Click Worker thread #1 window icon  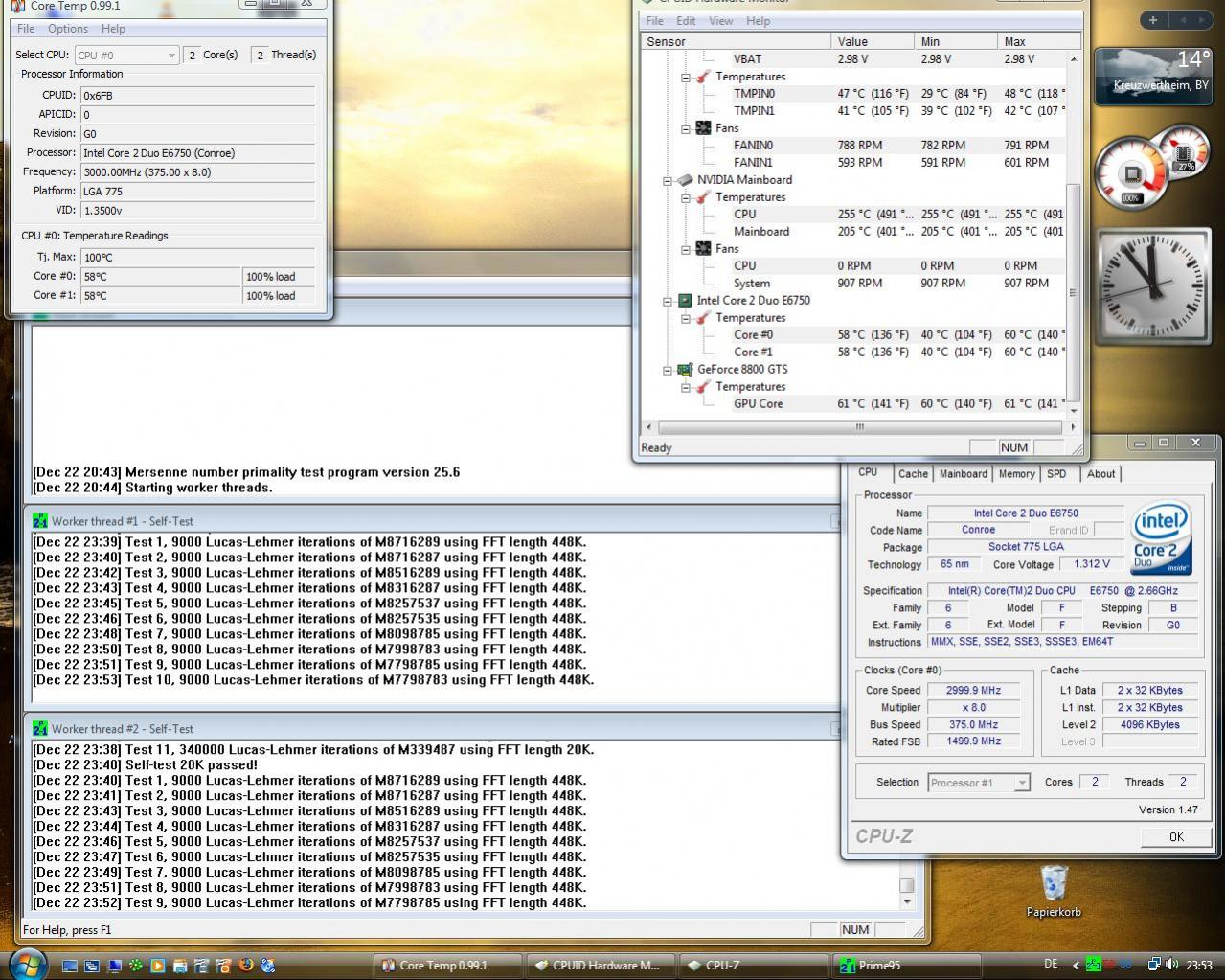tap(39, 521)
